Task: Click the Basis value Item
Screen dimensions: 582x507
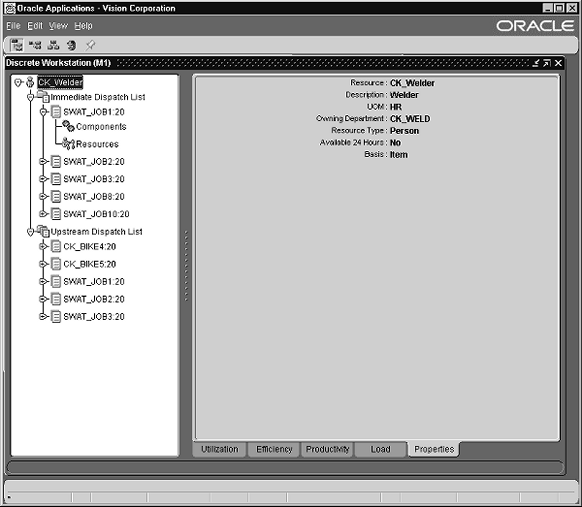Action: 399,154
